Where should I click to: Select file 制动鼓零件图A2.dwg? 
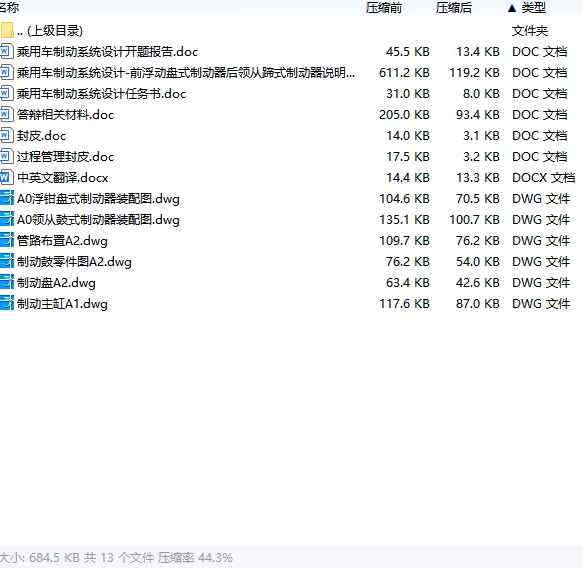[74, 261]
